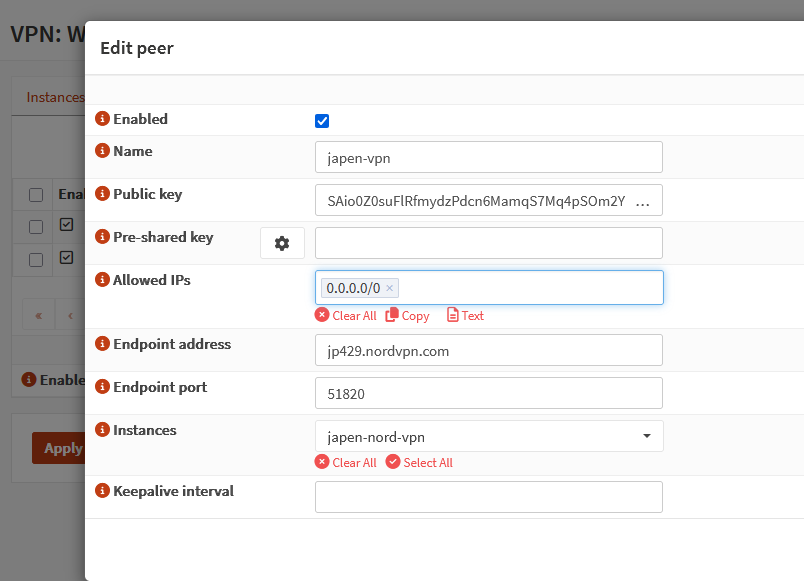Select All Instances
Viewport: 804px width, 581px height.
[419, 462]
